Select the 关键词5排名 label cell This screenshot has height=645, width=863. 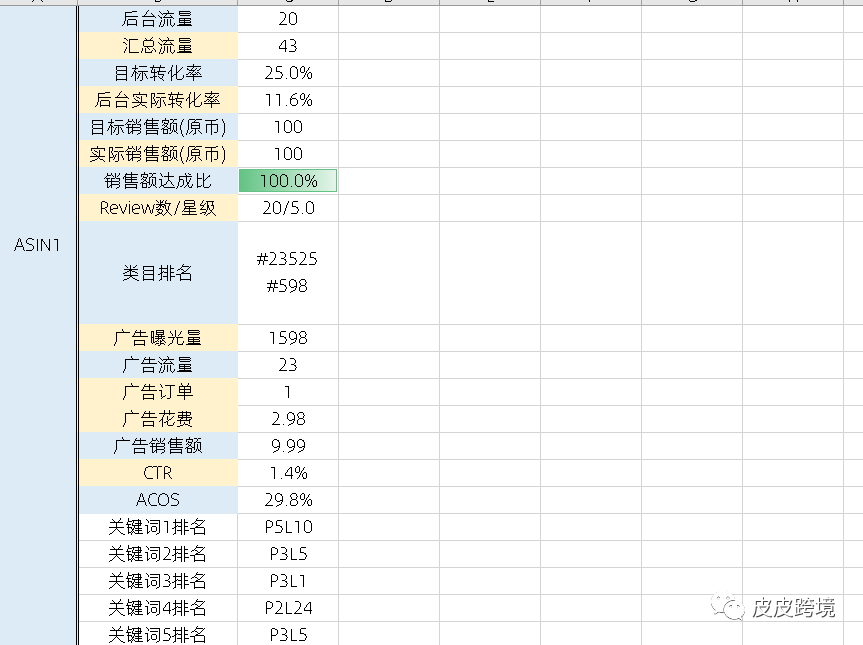click(x=157, y=634)
